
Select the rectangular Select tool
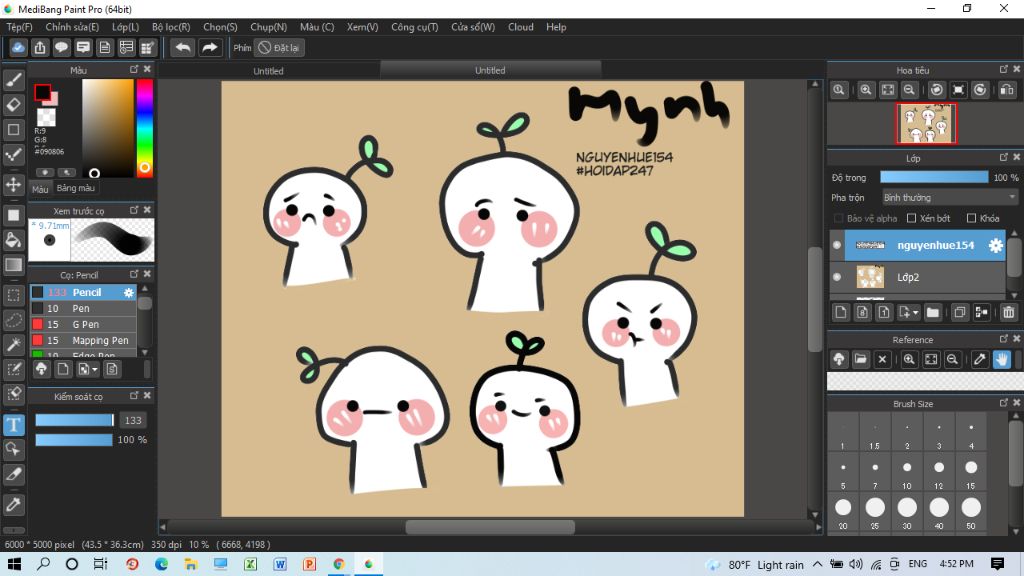click(x=14, y=295)
